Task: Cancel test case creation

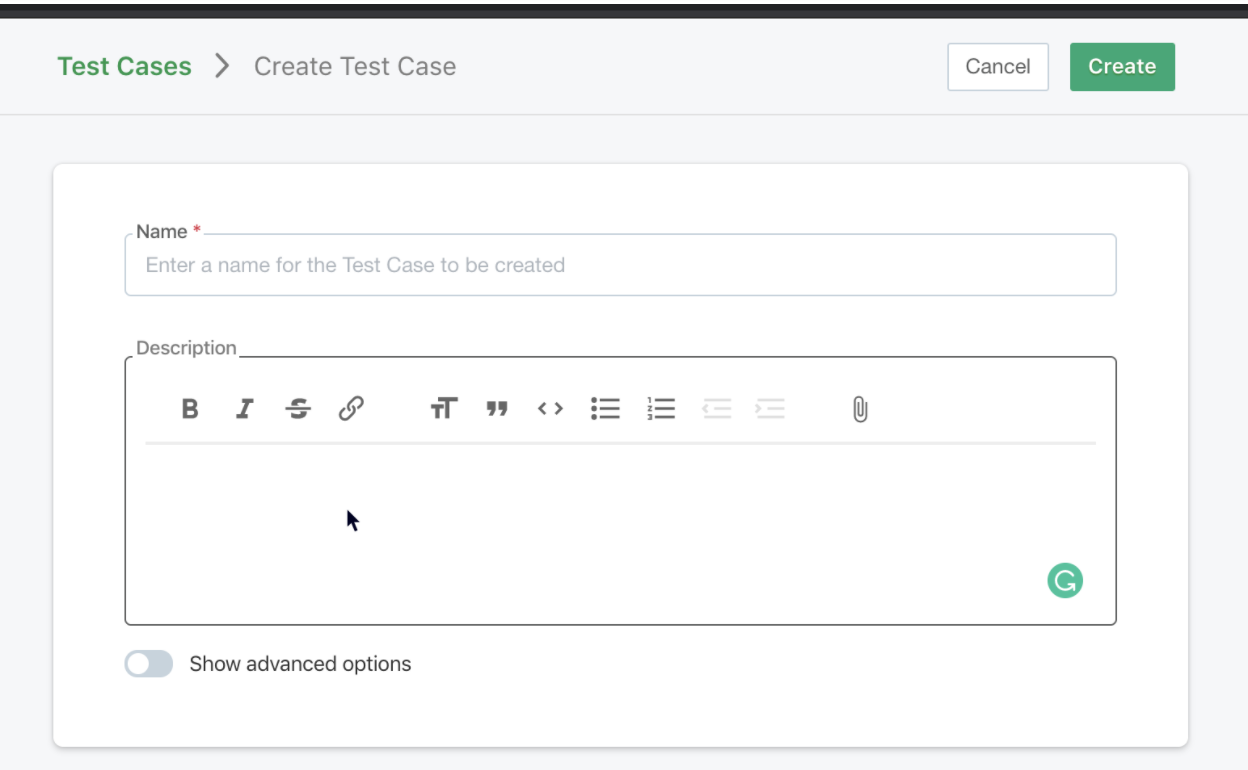Action: [997, 66]
